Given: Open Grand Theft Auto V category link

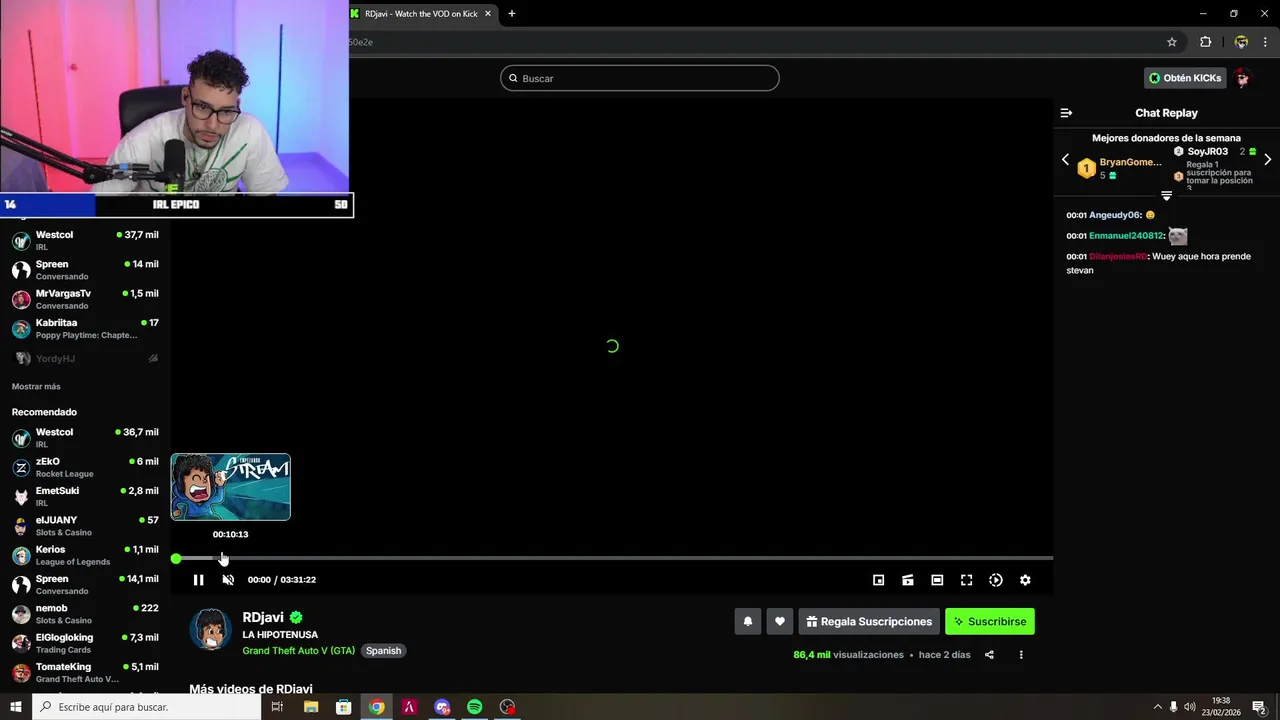Looking at the screenshot, I should [x=298, y=650].
